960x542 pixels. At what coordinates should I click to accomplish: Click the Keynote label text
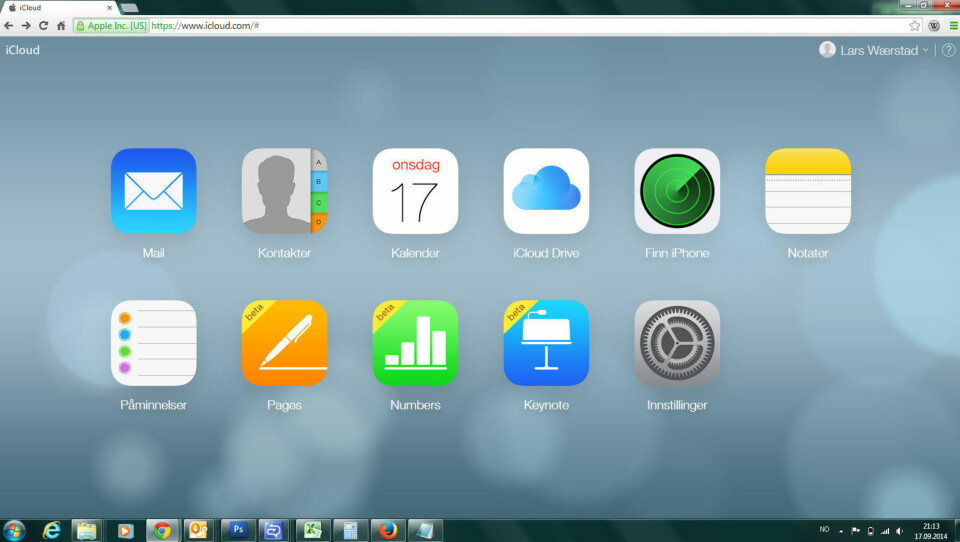click(546, 405)
